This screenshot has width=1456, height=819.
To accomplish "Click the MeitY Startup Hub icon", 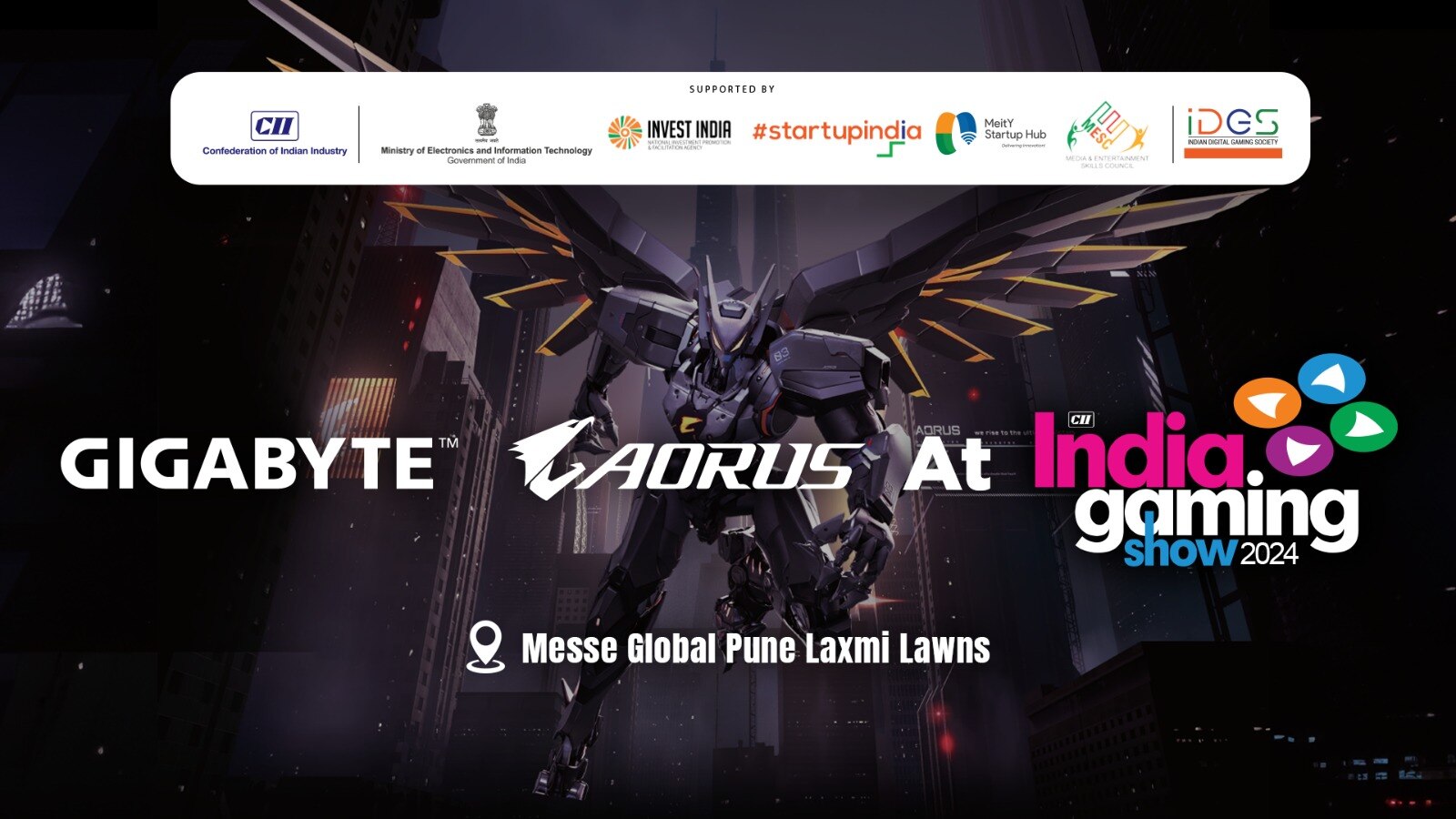I will (x=955, y=130).
